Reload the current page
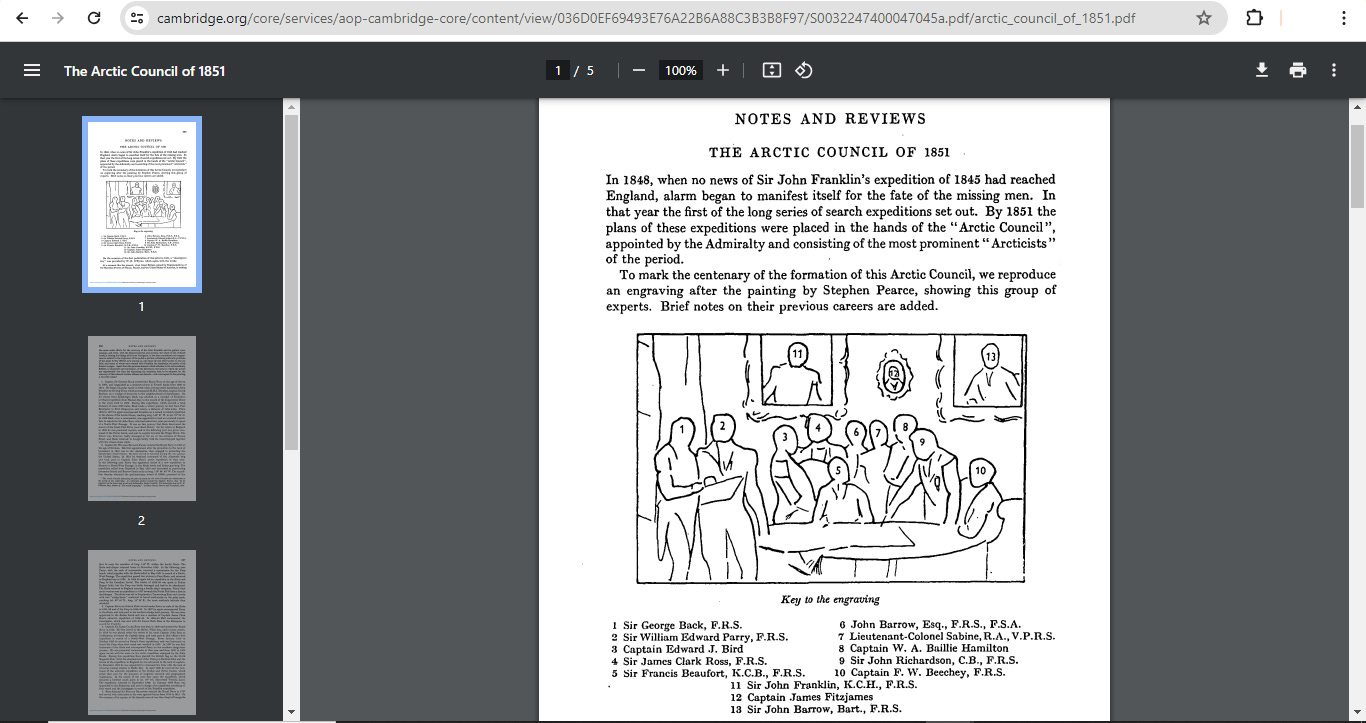This screenshot has width=1366, height=723. pos(94,18)
